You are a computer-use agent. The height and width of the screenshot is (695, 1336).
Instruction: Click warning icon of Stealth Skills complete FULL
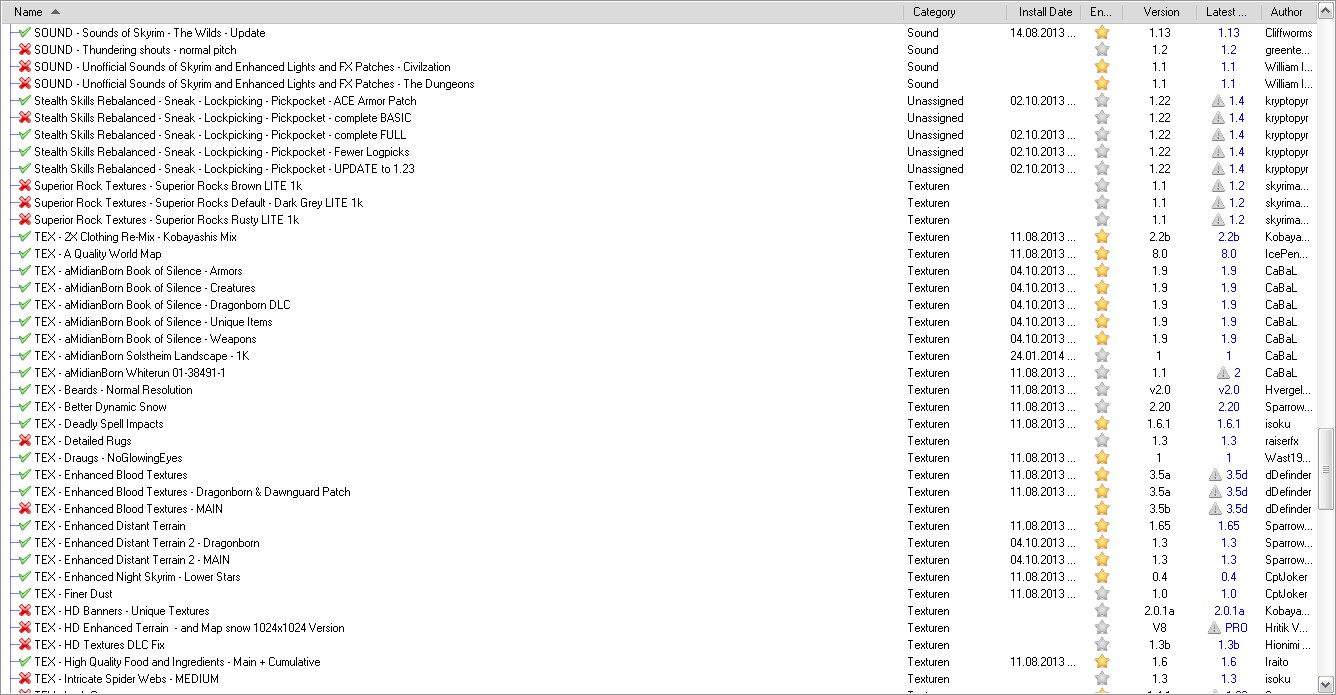pos(1217,135)
